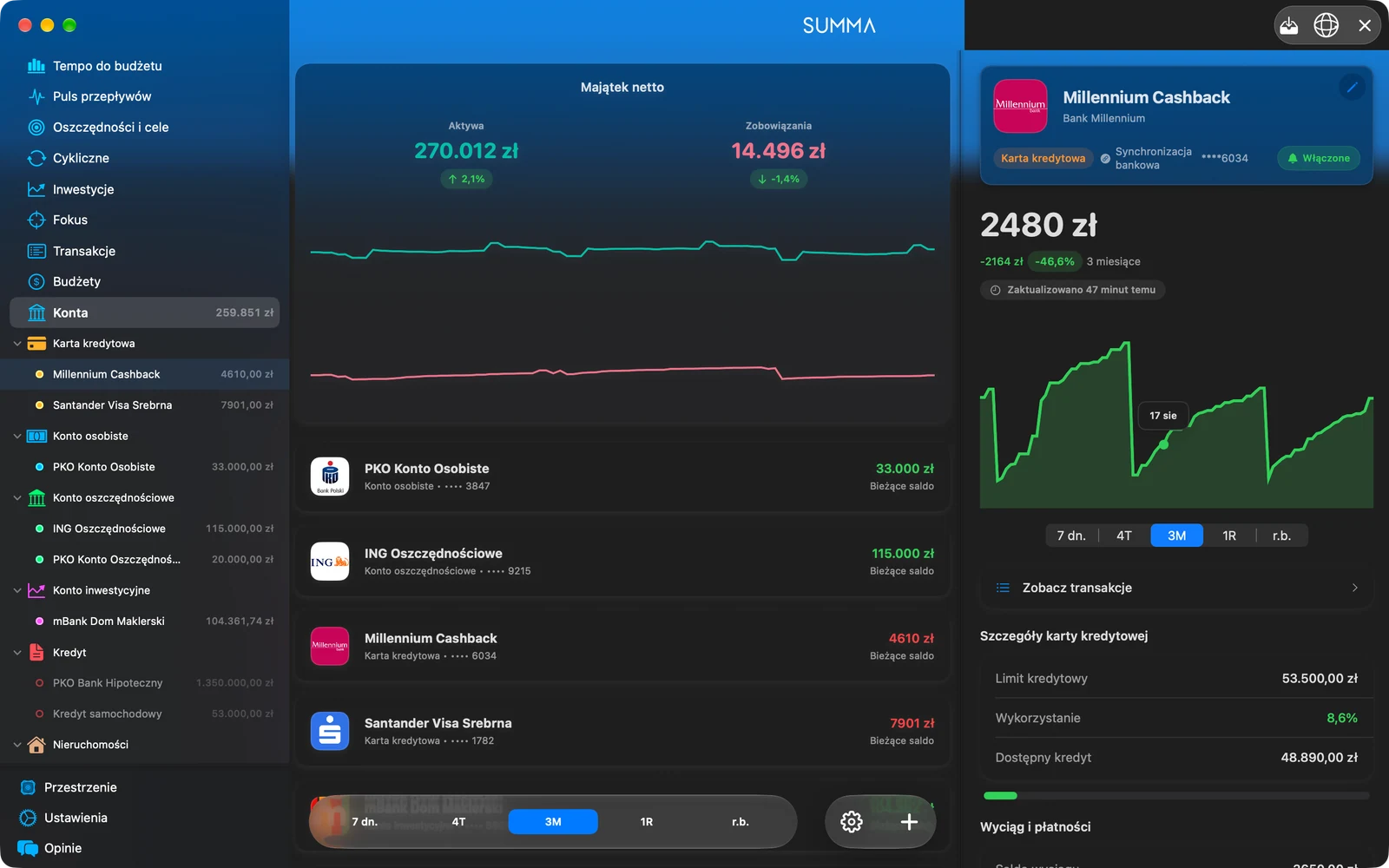Close the account detail panel

pyautogui.click(x=1365, y=25)
